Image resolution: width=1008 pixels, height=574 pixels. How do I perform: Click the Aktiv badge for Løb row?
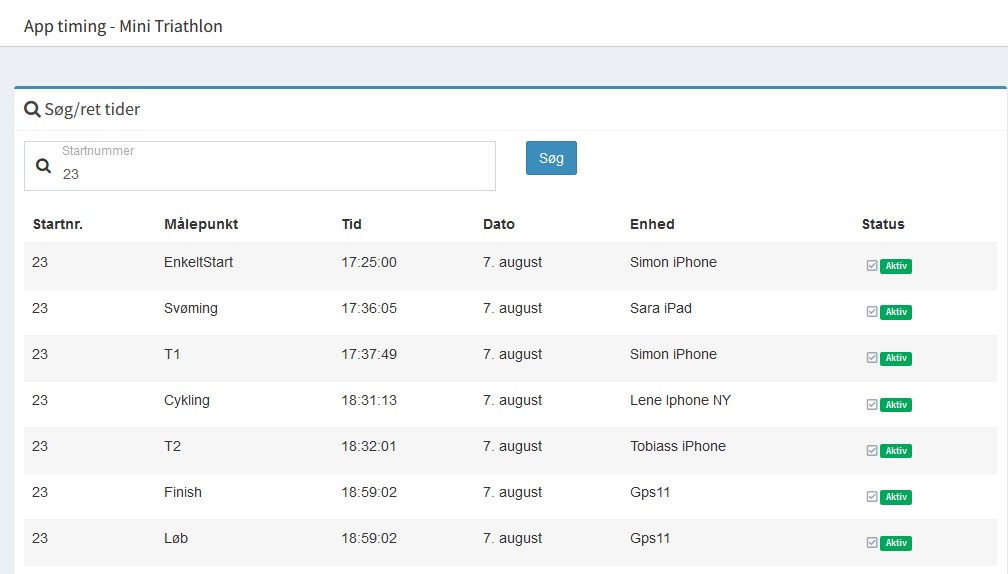point(896,543)
